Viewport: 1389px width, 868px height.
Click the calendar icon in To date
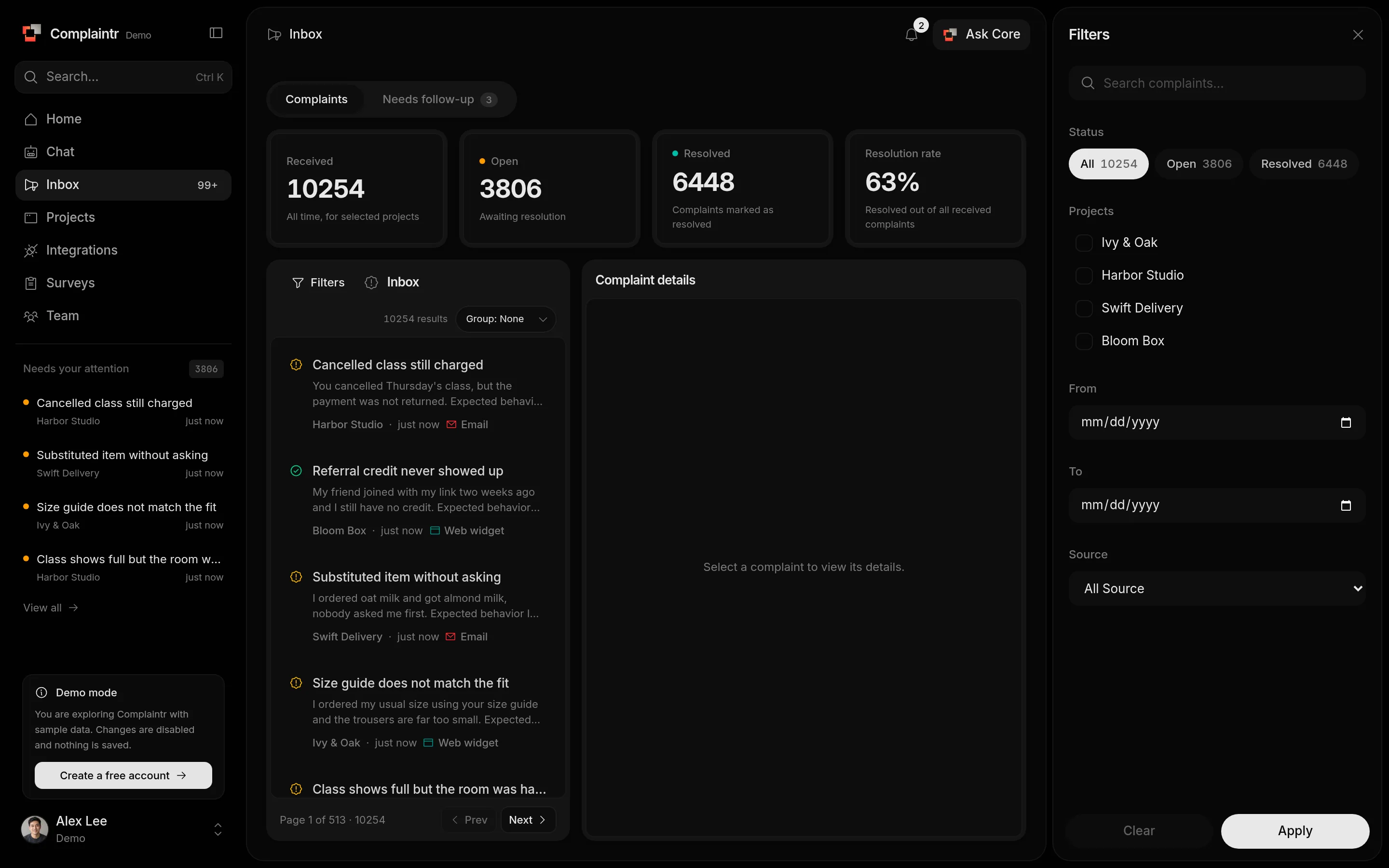[1346, 505]
